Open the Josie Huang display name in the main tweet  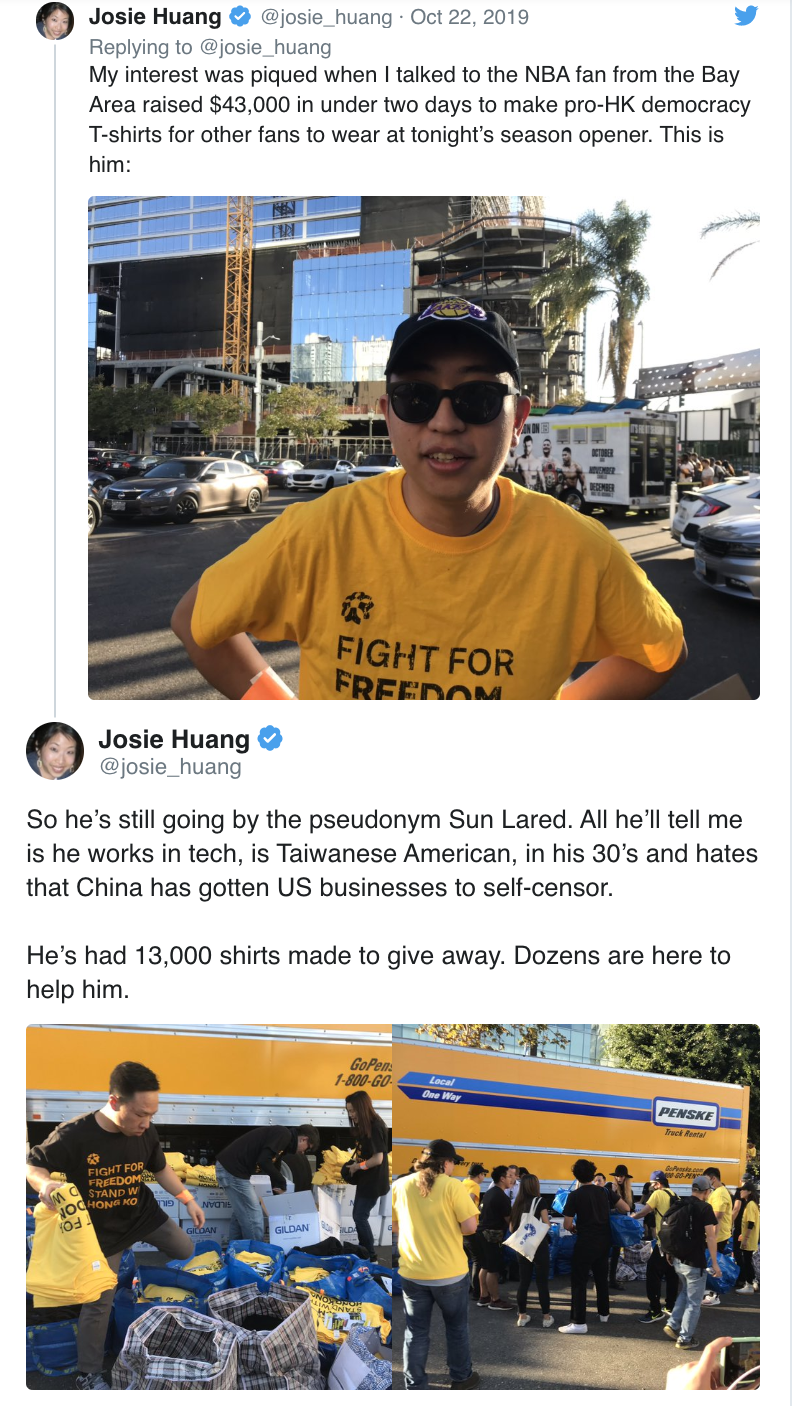174,739
